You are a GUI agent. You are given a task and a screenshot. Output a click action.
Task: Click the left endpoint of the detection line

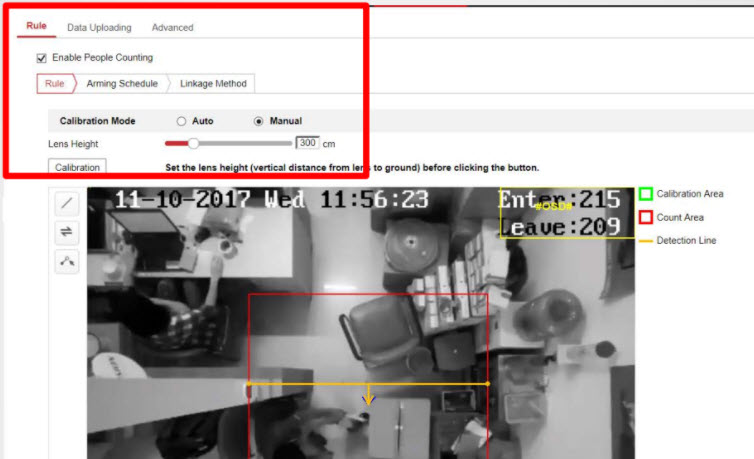(x=248, y=383)
